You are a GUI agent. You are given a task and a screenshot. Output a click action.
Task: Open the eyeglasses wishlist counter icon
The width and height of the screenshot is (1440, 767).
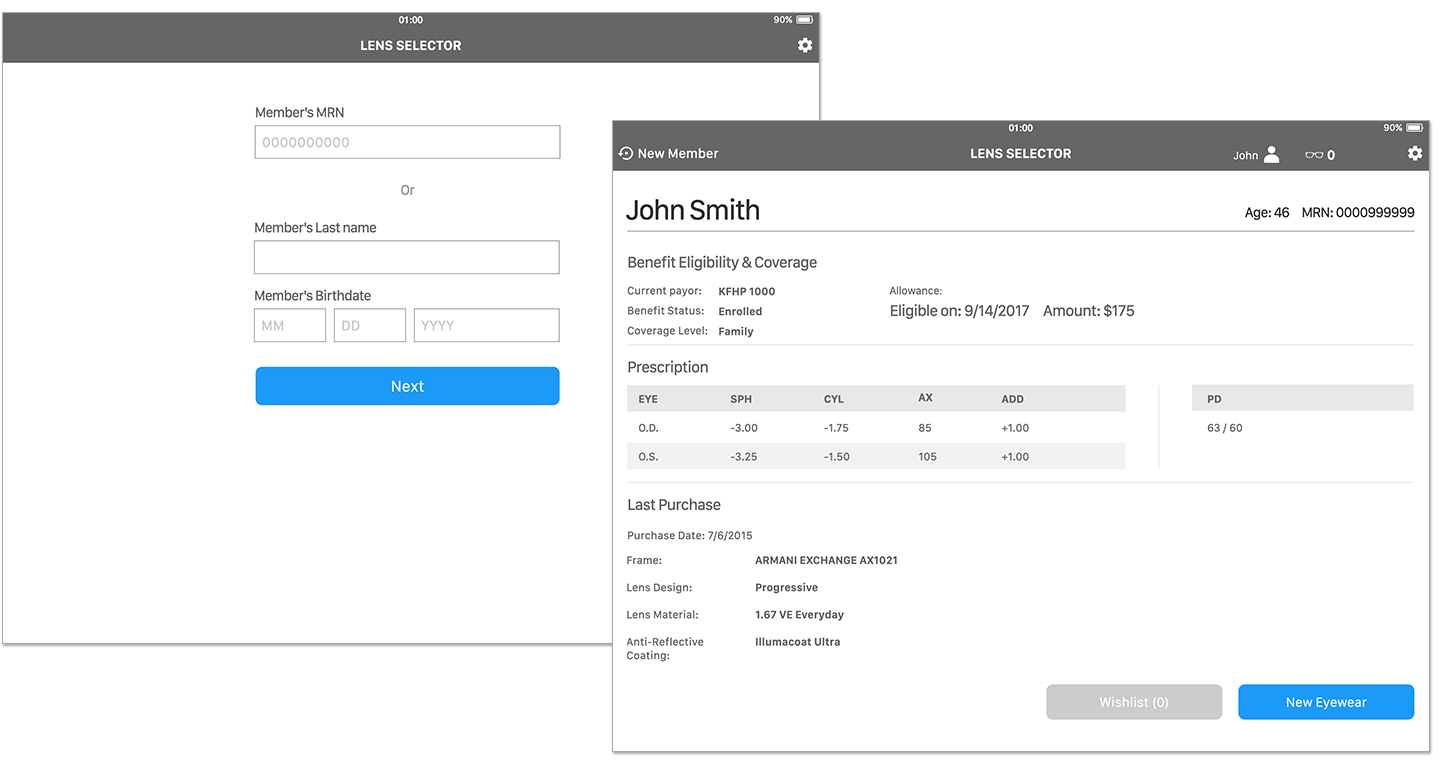pos(1314,155)
